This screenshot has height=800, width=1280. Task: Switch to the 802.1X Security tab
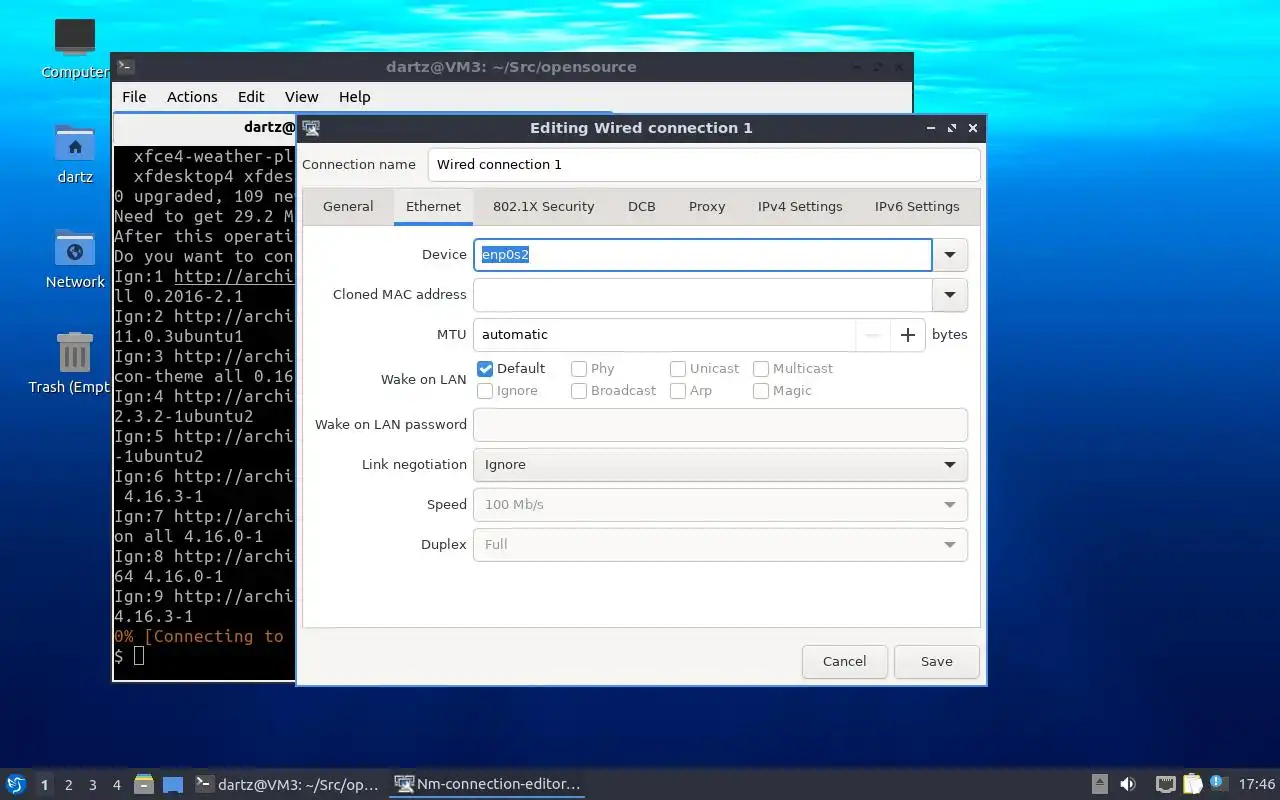tap(543, 207)
